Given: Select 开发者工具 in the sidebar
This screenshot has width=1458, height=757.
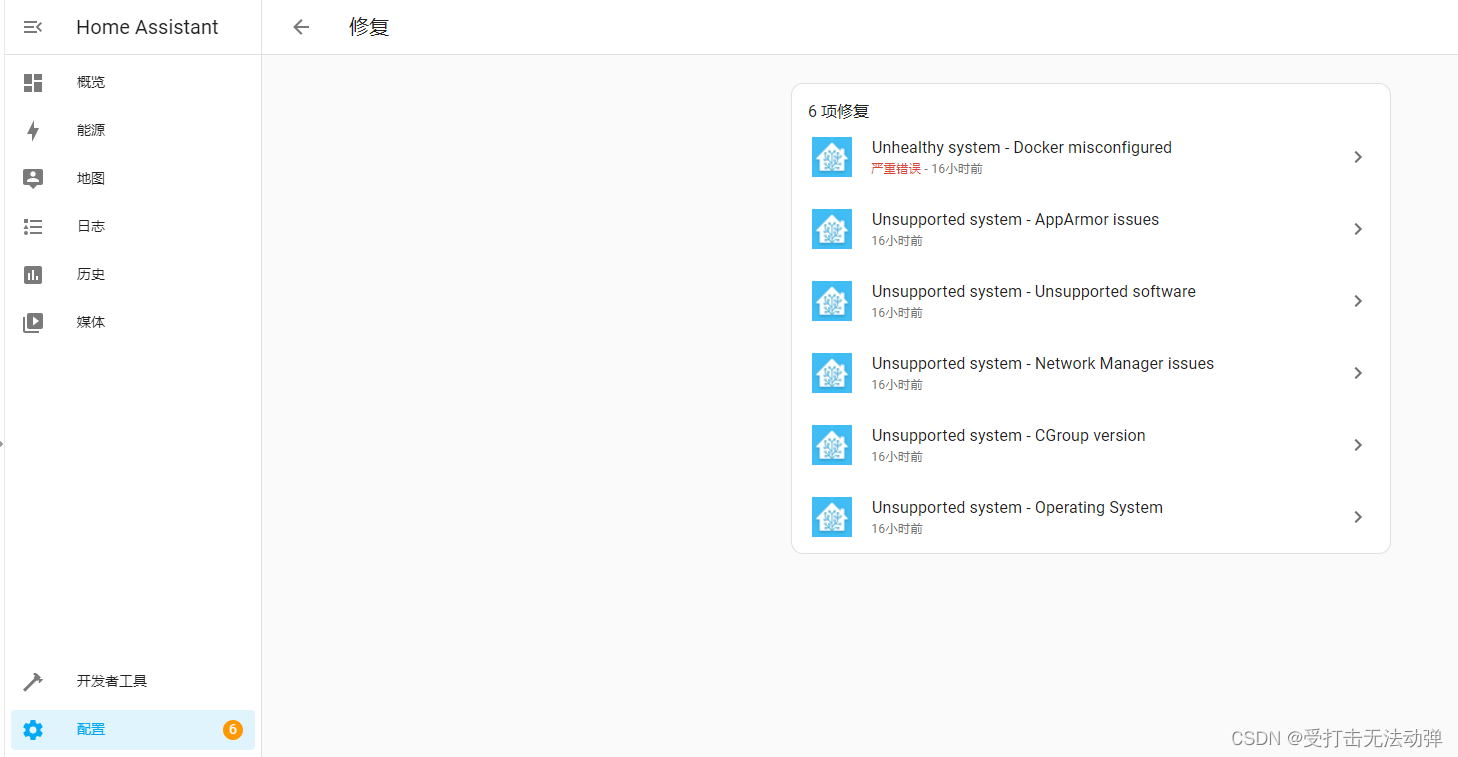Looking at the screenshot, I should (x=133, y=681).
